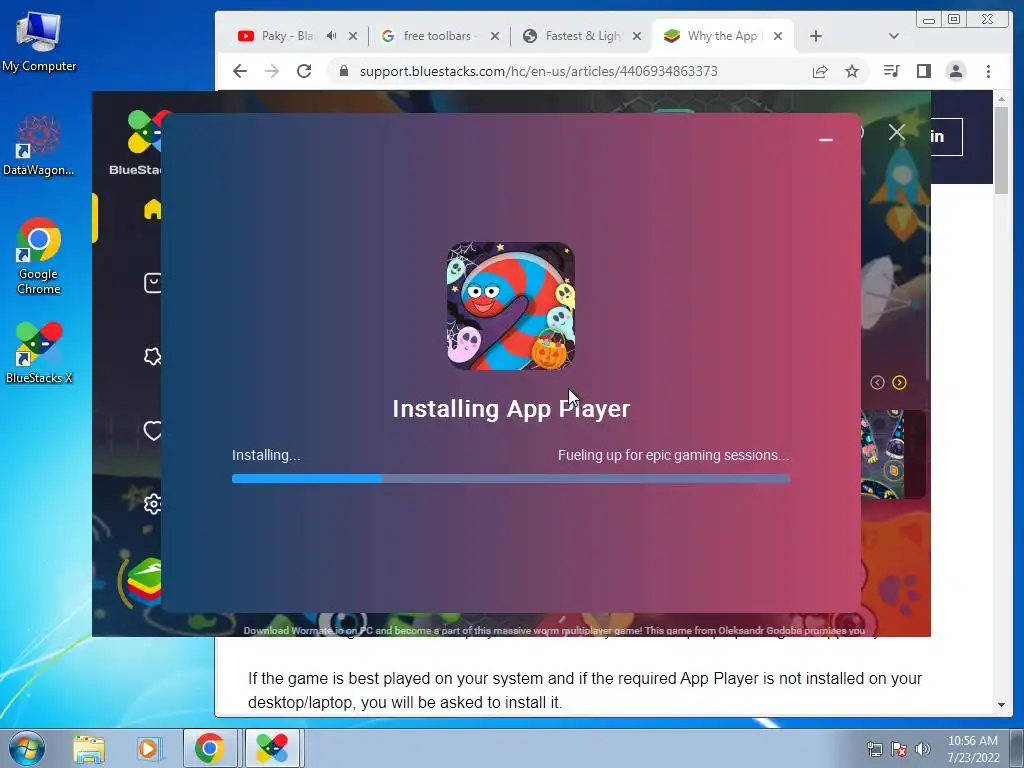Go back in Chrome
1024x768 pixels.
(x=240, y=71)
